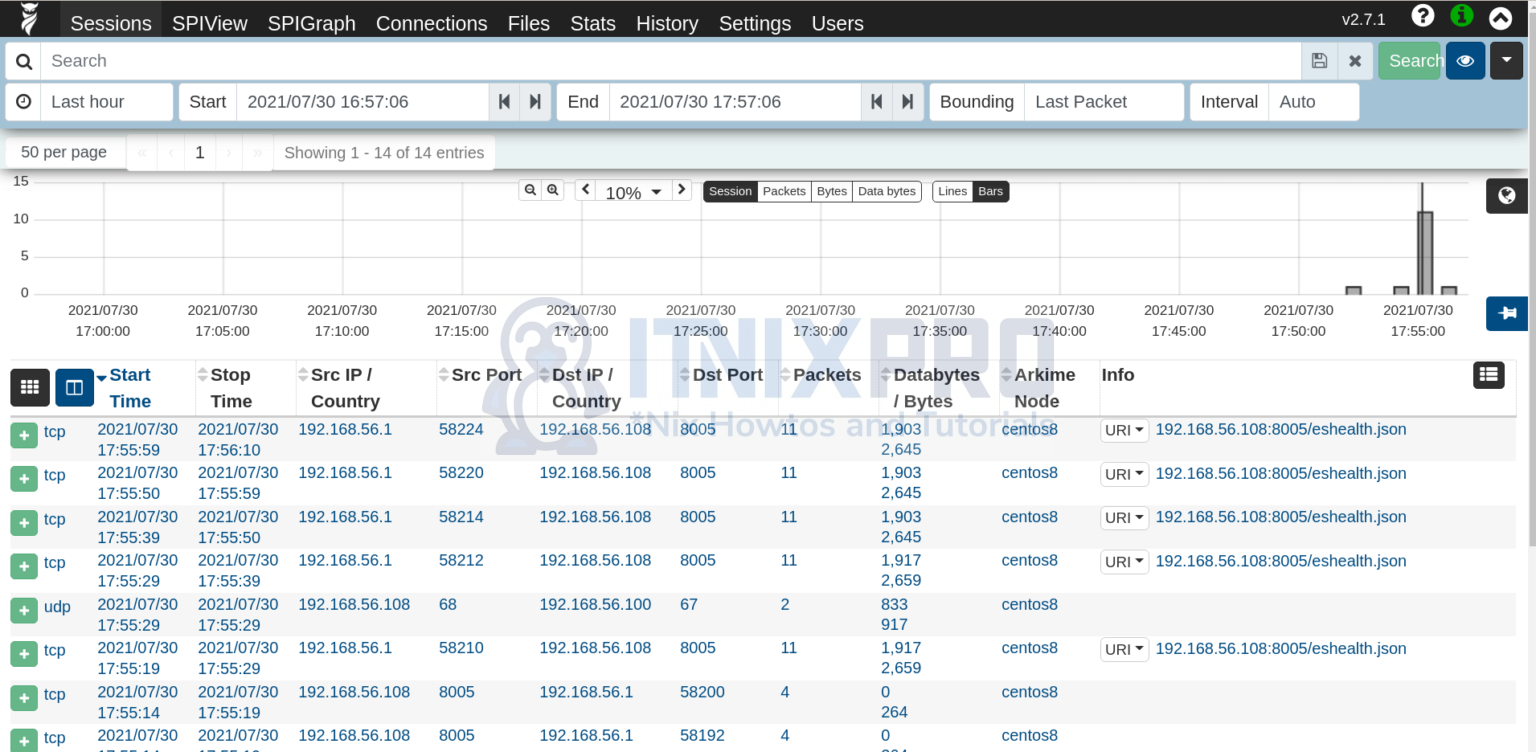Click the blue column-width toggle button
1536x752 pixels.
pyautogui.click(x=74, y=387)
